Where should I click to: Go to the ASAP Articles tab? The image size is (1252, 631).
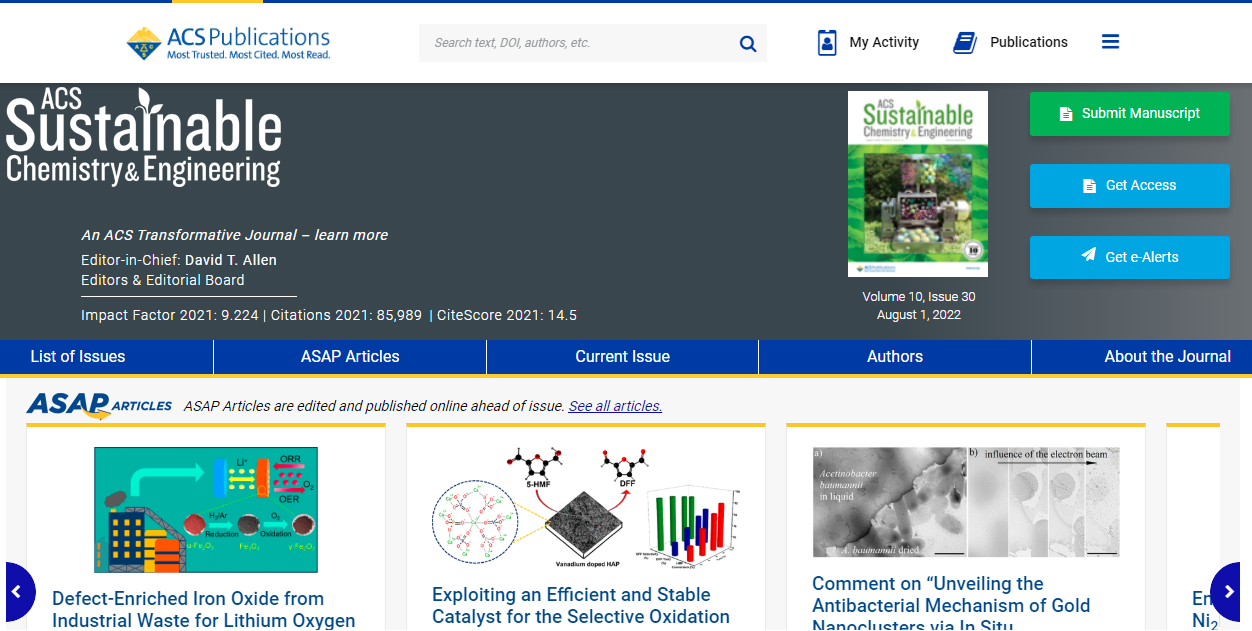pos(350,357)
